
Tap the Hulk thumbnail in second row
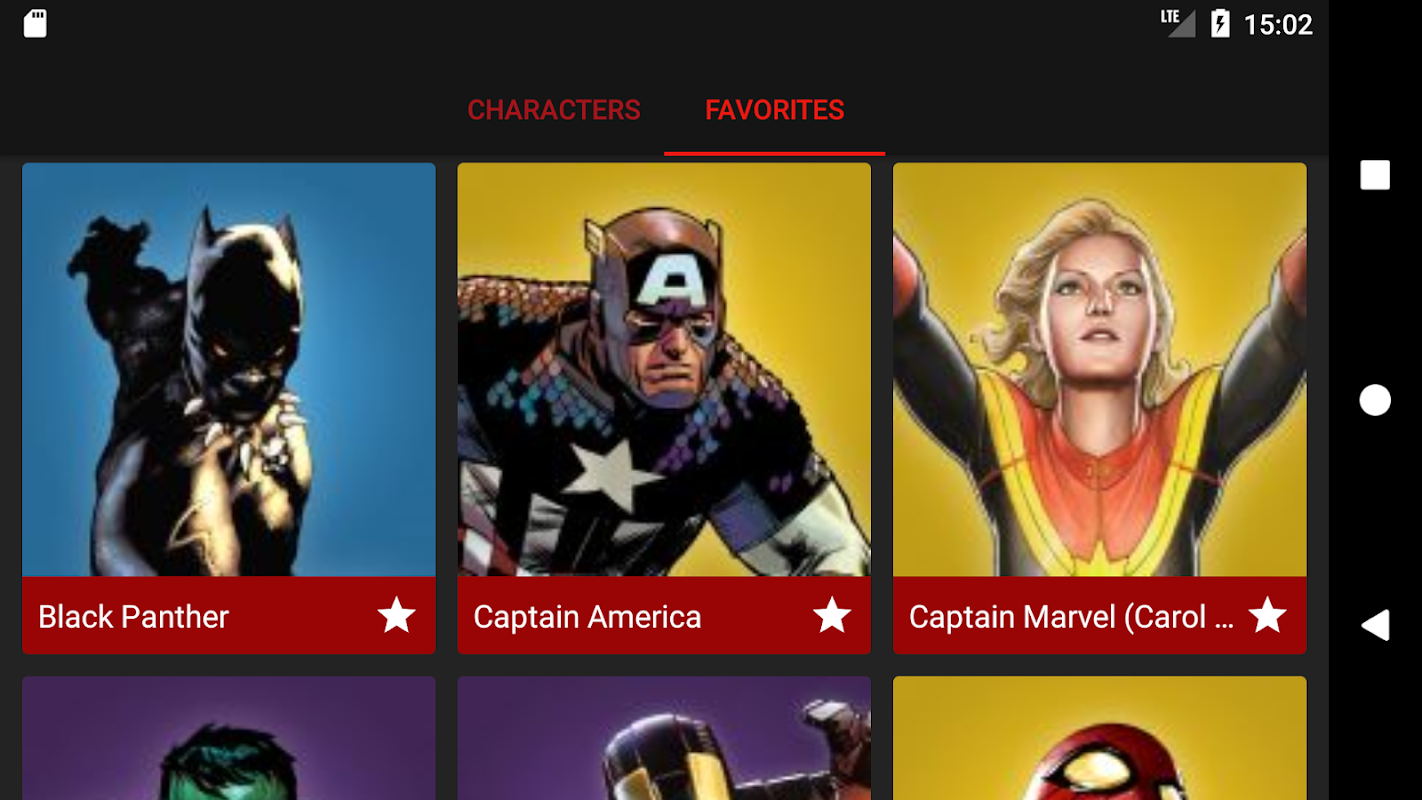coord(229,738)
